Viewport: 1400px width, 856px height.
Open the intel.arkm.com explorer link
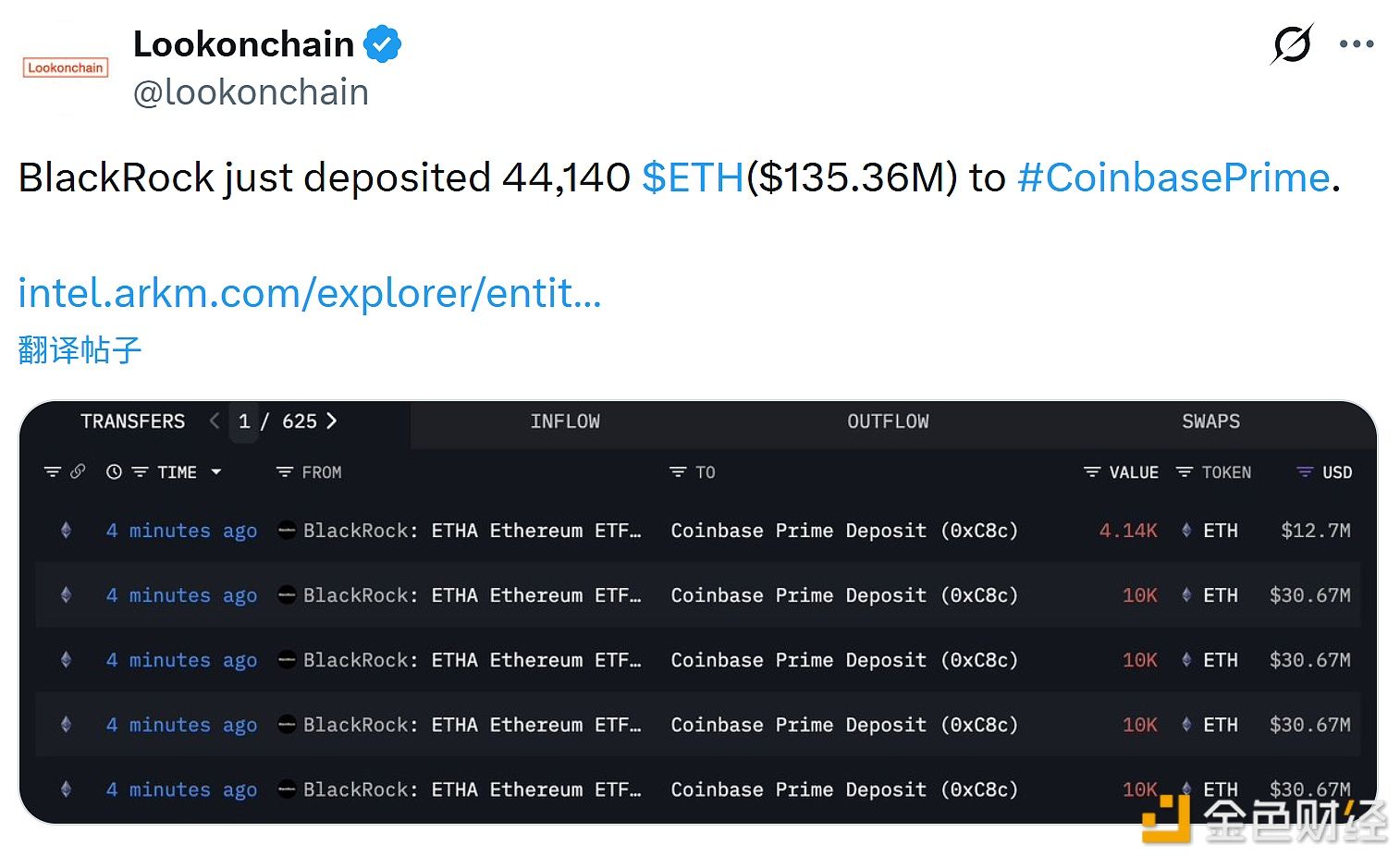(309, 293)
